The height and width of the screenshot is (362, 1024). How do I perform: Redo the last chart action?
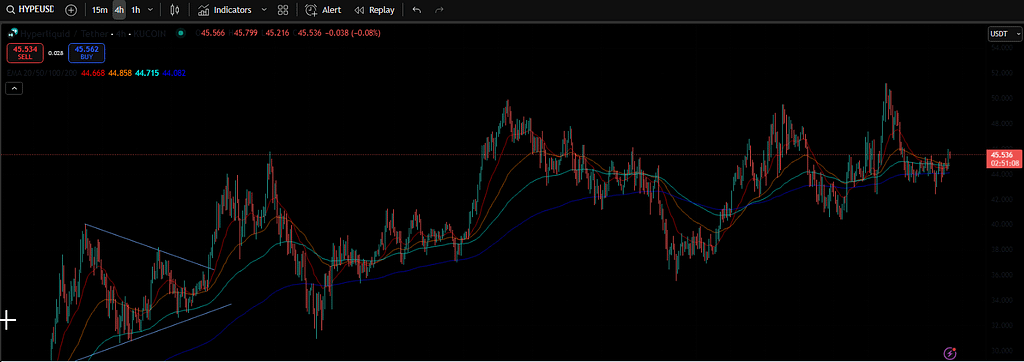439,10
